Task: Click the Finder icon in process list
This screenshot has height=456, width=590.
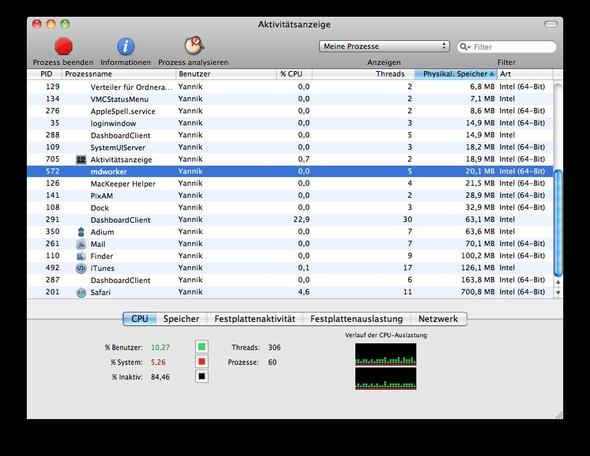Action: 81,256
